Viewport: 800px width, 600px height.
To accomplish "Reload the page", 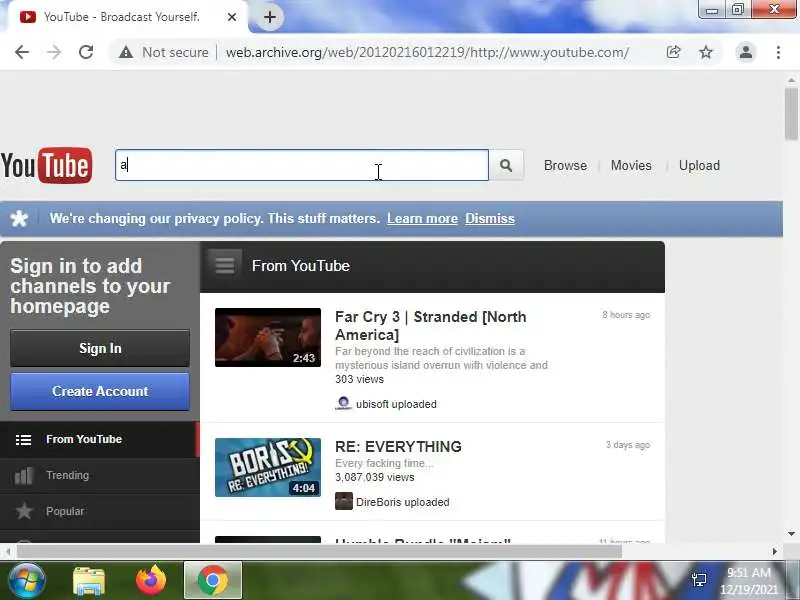I will click(86, 52).
